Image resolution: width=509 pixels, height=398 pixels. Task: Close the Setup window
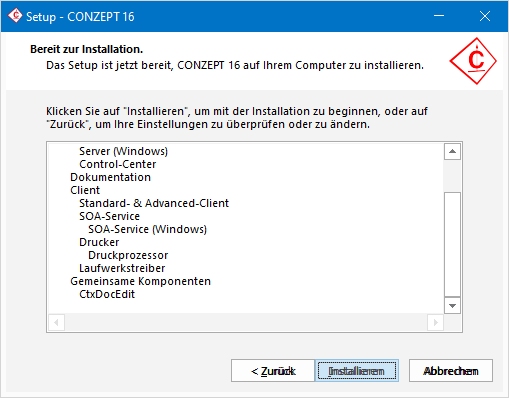pos(485,16)
